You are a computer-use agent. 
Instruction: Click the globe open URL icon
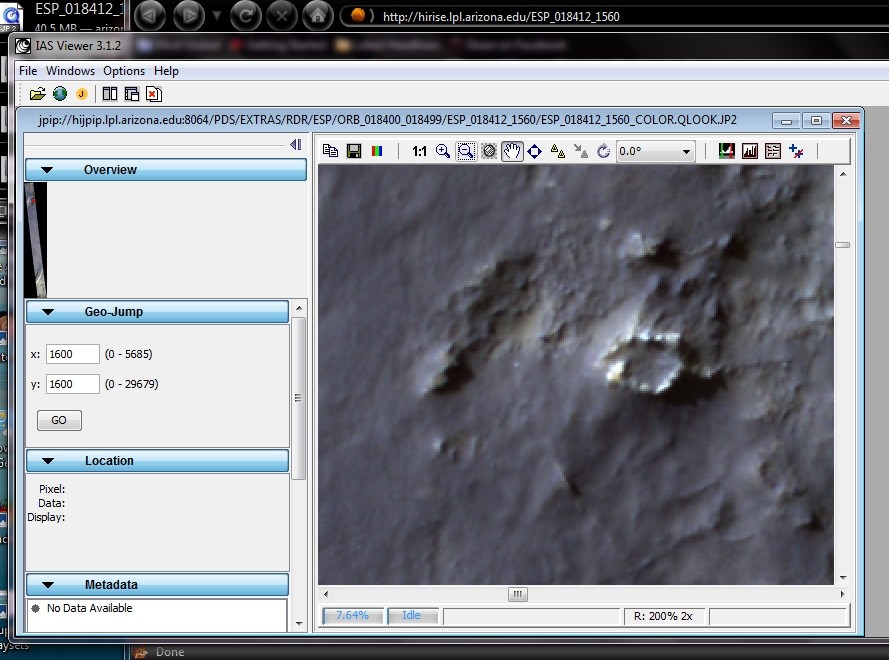click(60, 94)
